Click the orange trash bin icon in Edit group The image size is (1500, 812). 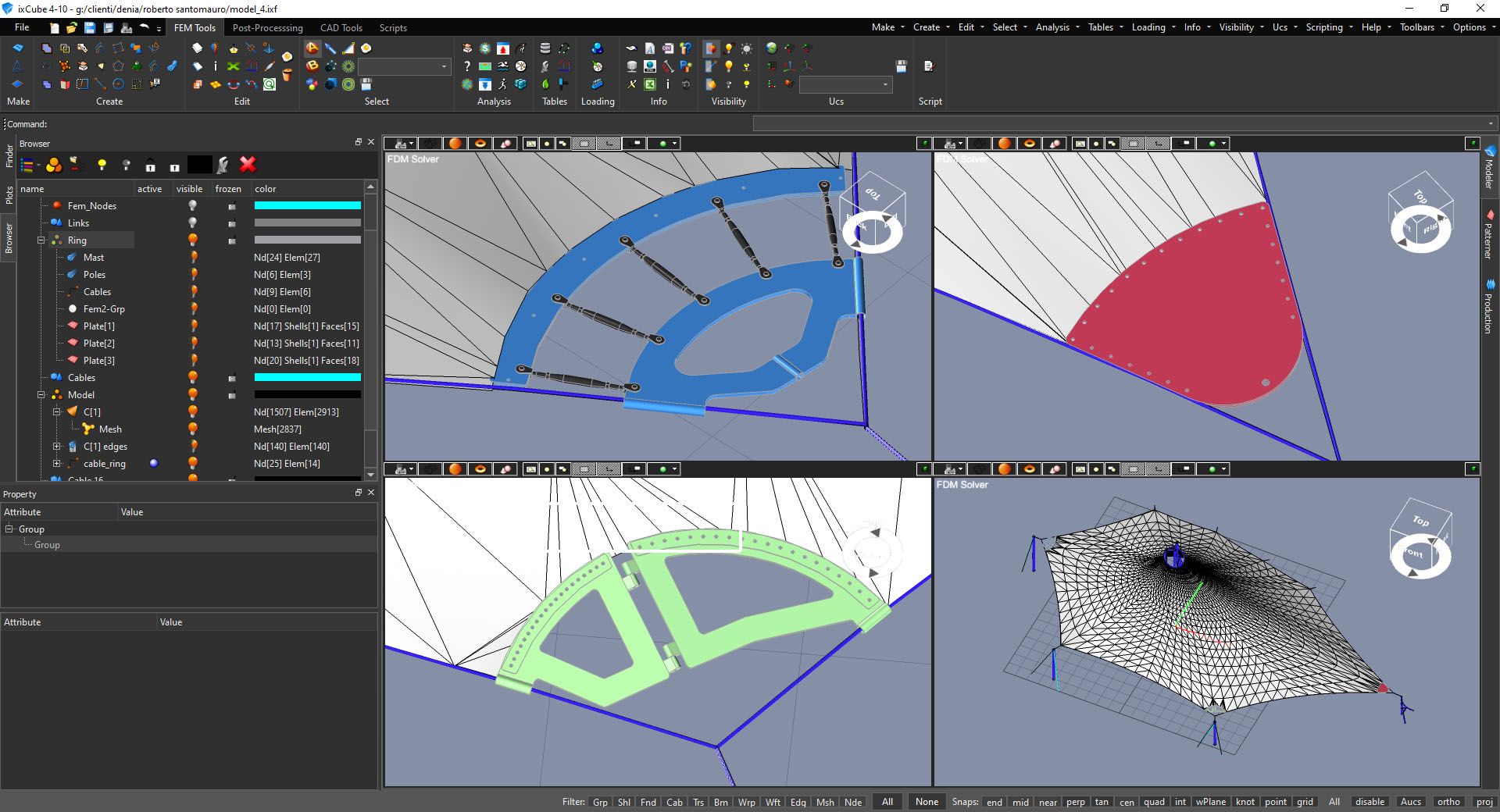coord(287,75)
